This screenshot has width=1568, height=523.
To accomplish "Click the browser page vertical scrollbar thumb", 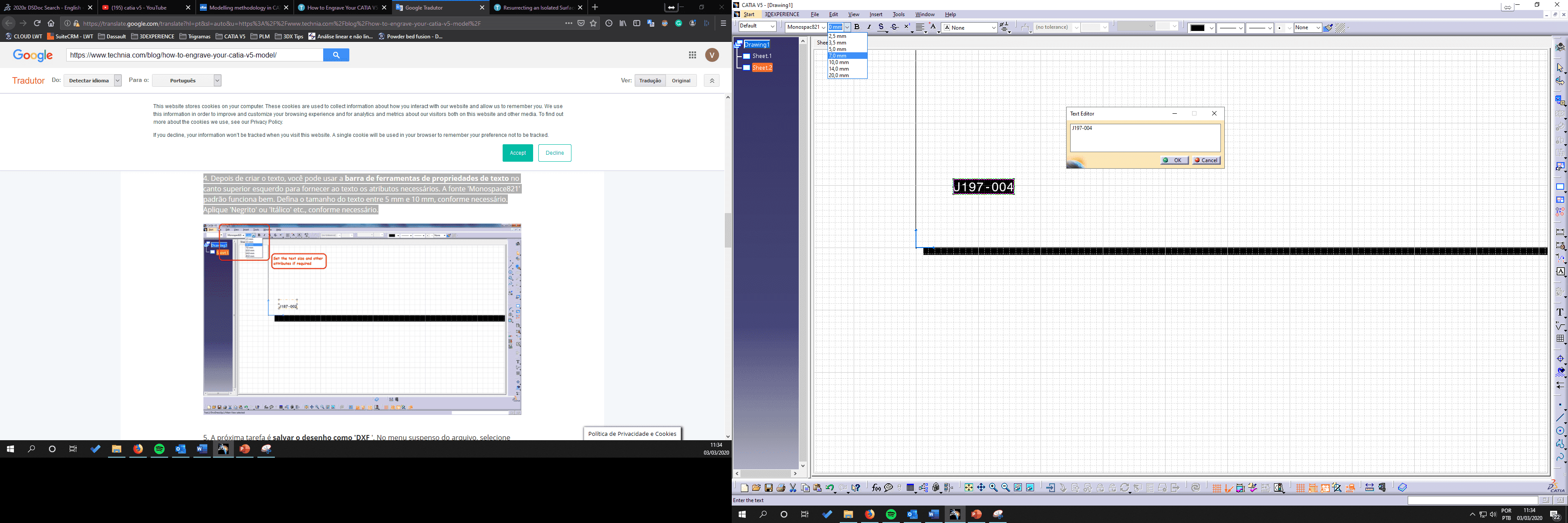I will tap(727, 230).
